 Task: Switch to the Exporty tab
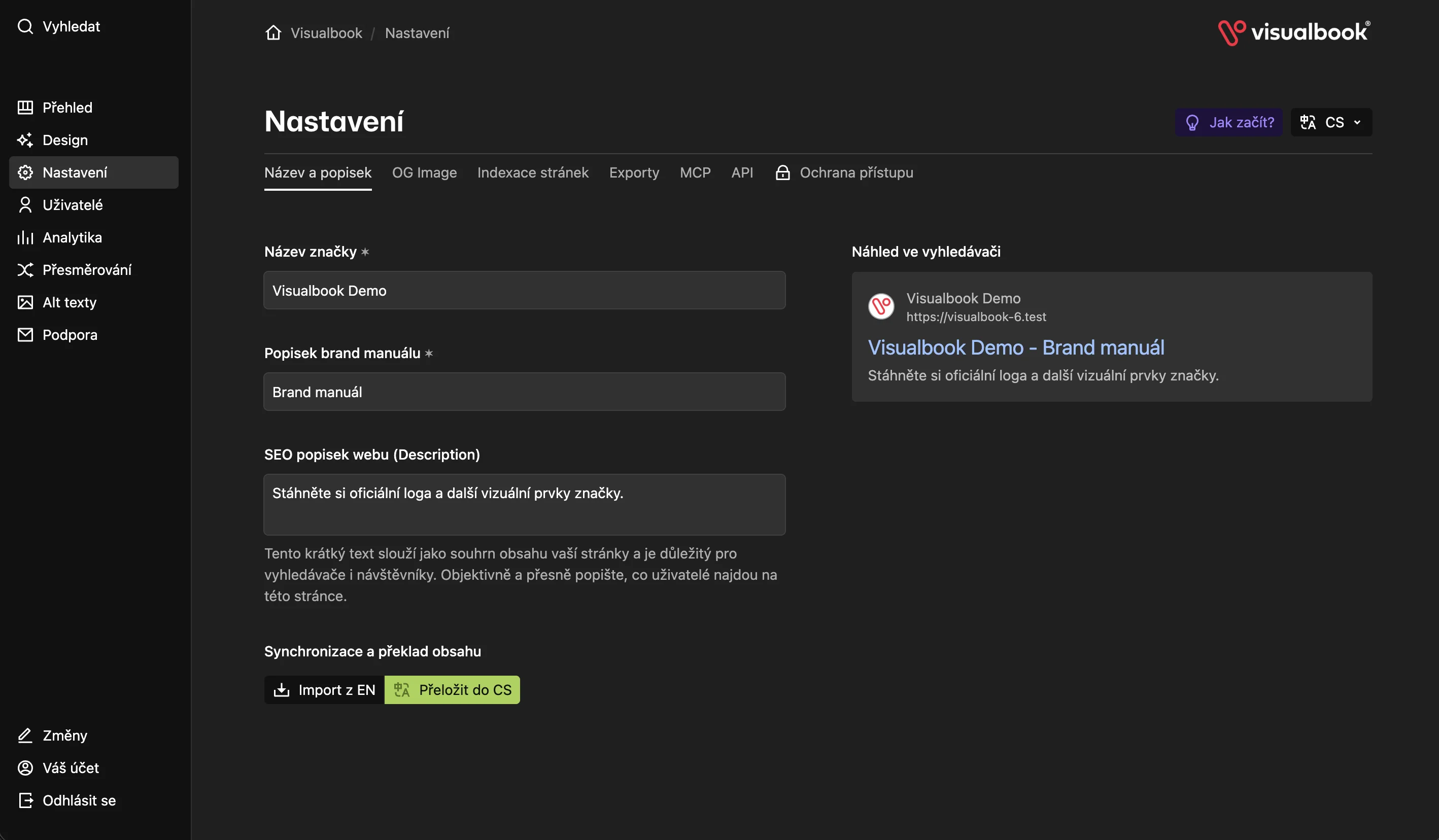634,172
